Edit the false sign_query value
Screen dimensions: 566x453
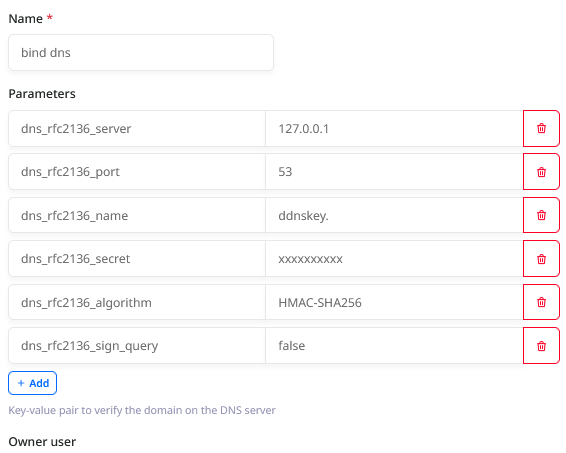[394, 346]
